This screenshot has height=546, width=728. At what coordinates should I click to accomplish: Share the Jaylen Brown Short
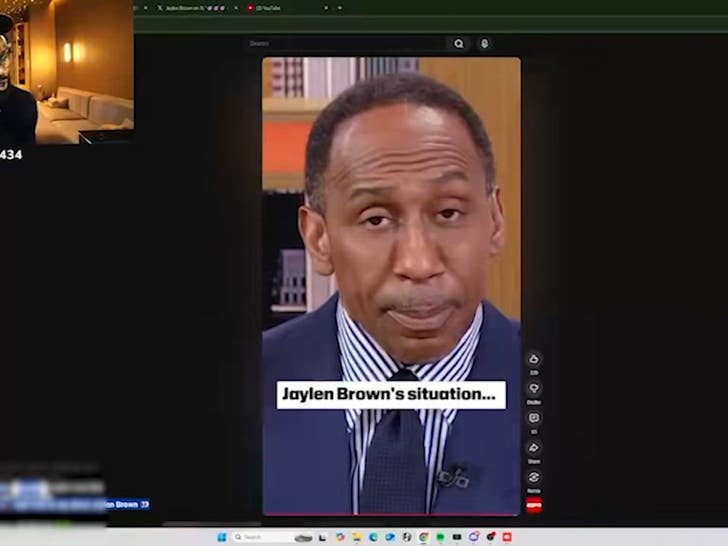click(x=533, y=448)
